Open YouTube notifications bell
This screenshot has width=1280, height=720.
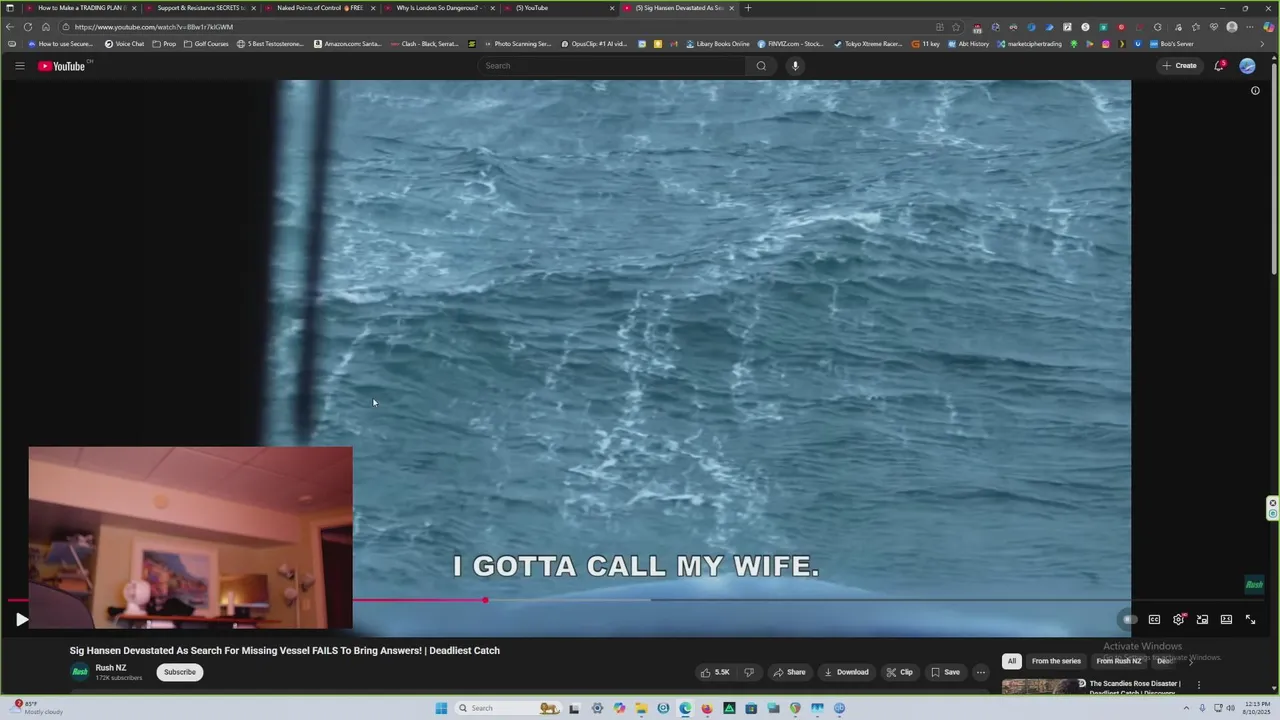coord(1219,66)
